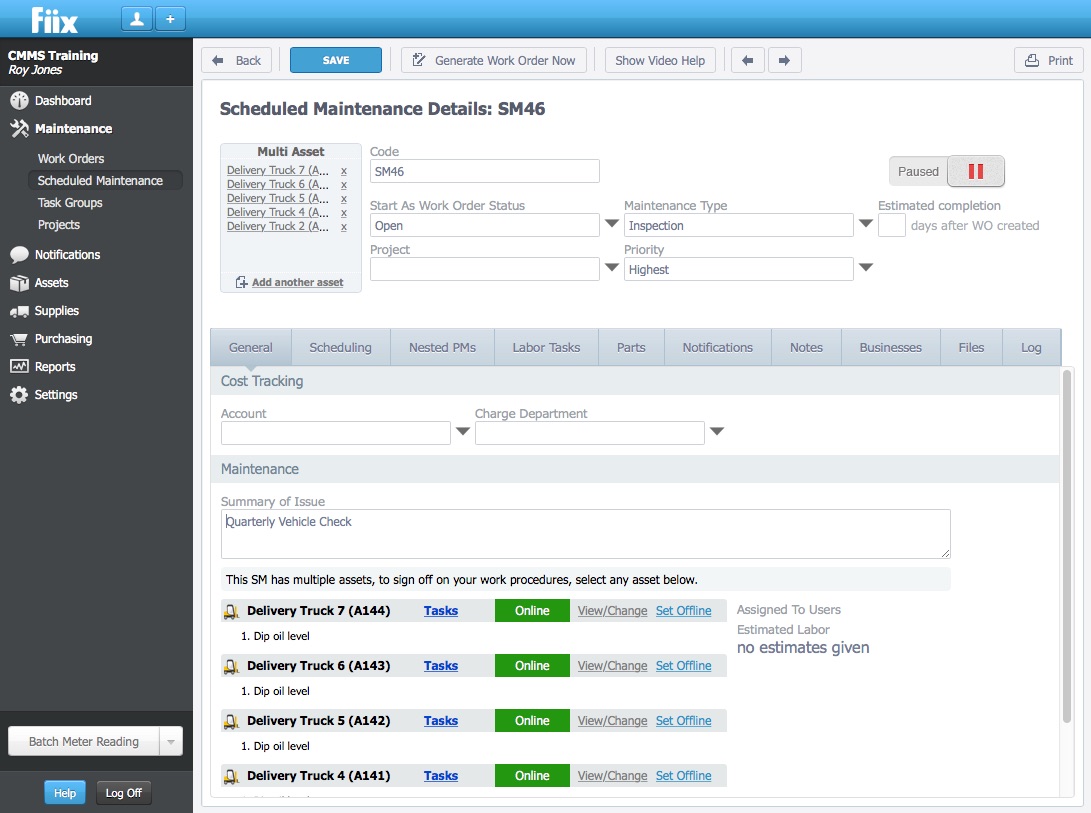Image resolution: width=1091 pixels, height=813 pixels.
Task: Remove Delivery Truck 6 from Multi Asset list
Action: 344,184
